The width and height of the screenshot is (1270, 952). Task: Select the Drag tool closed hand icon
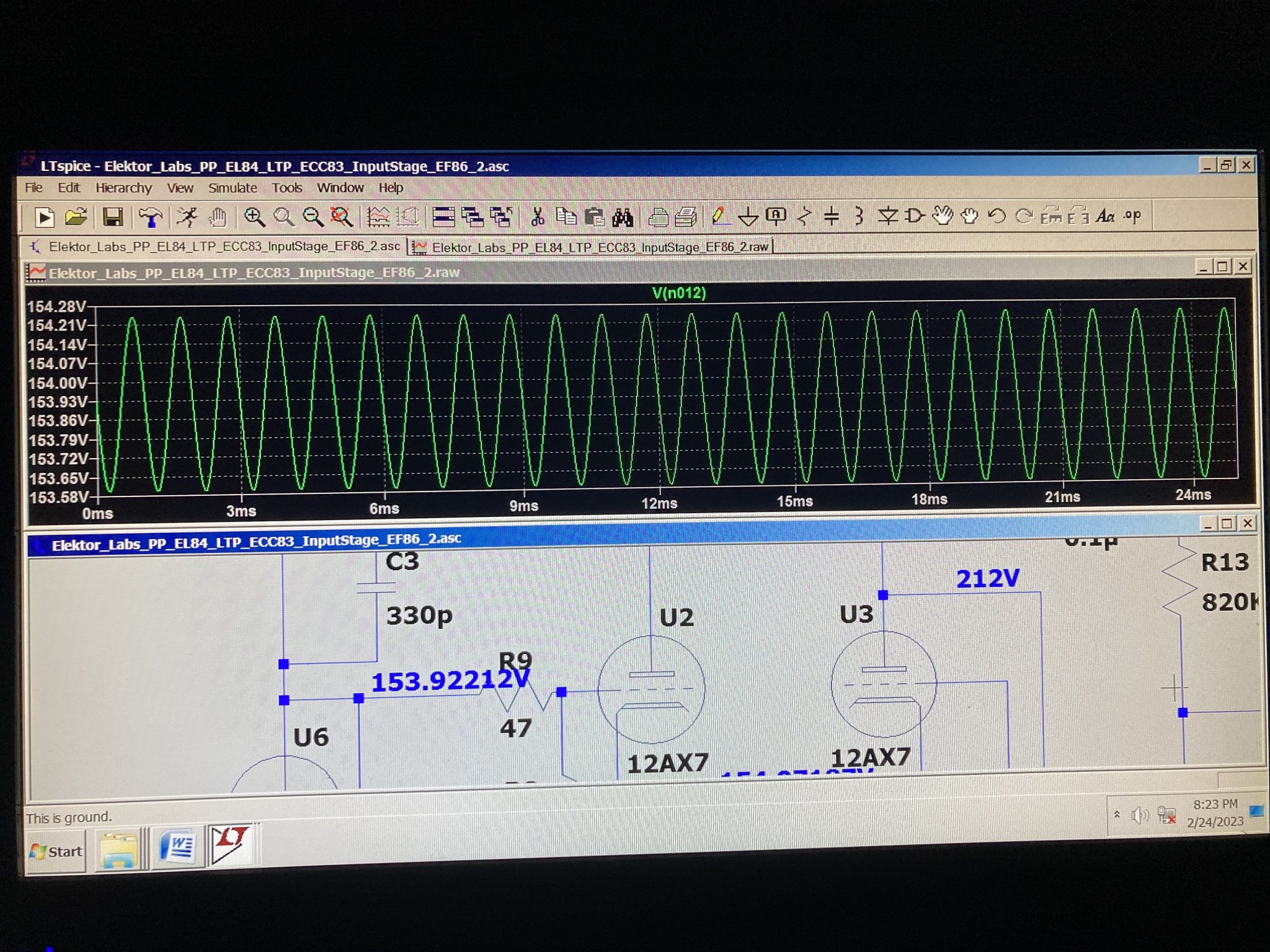(969, 216)
